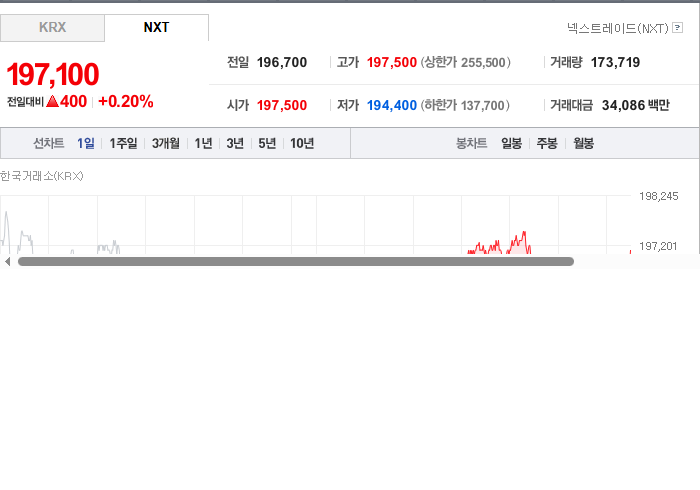Select the NXT tab
The height and width of the screenshot is (490, 700).
tap(156, 28)
